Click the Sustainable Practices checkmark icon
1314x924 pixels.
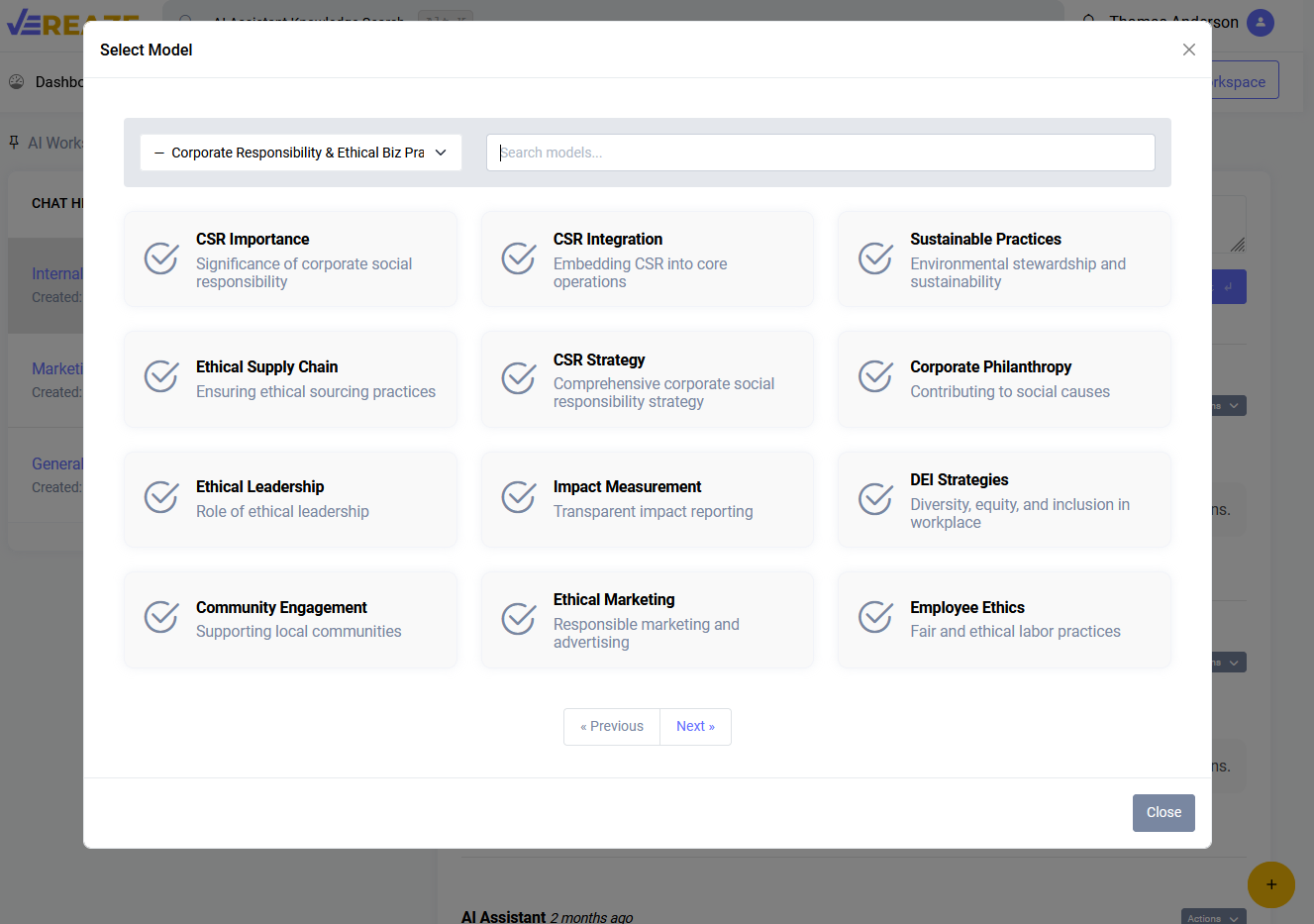coord(875,258)
